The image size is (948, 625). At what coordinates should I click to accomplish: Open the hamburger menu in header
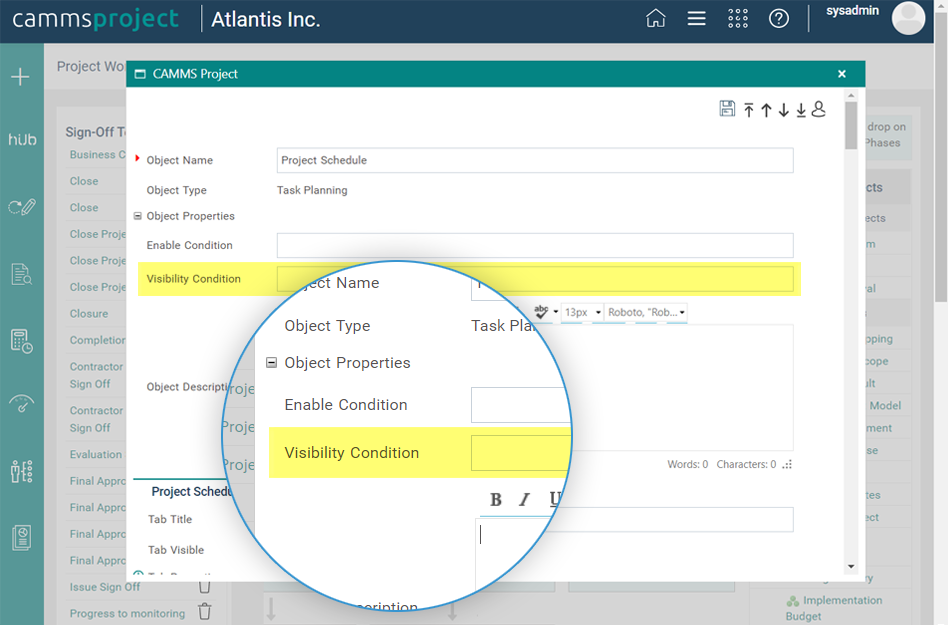(696, 19)
